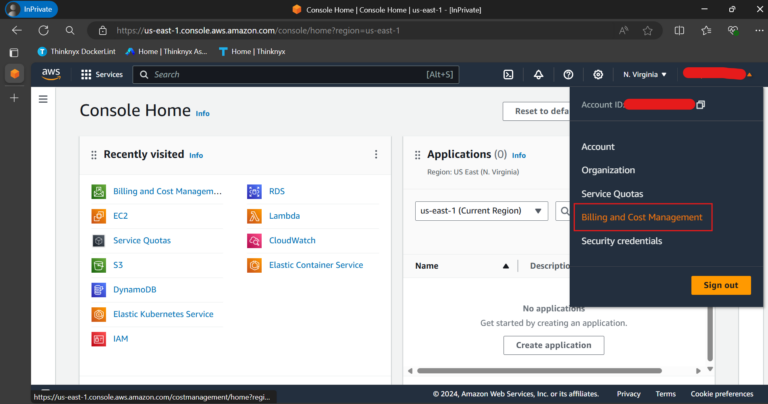The width and height of the screenshot is (768, 404).
Task: Open Cookie preferences in footer
Action: tap(722, 394)
